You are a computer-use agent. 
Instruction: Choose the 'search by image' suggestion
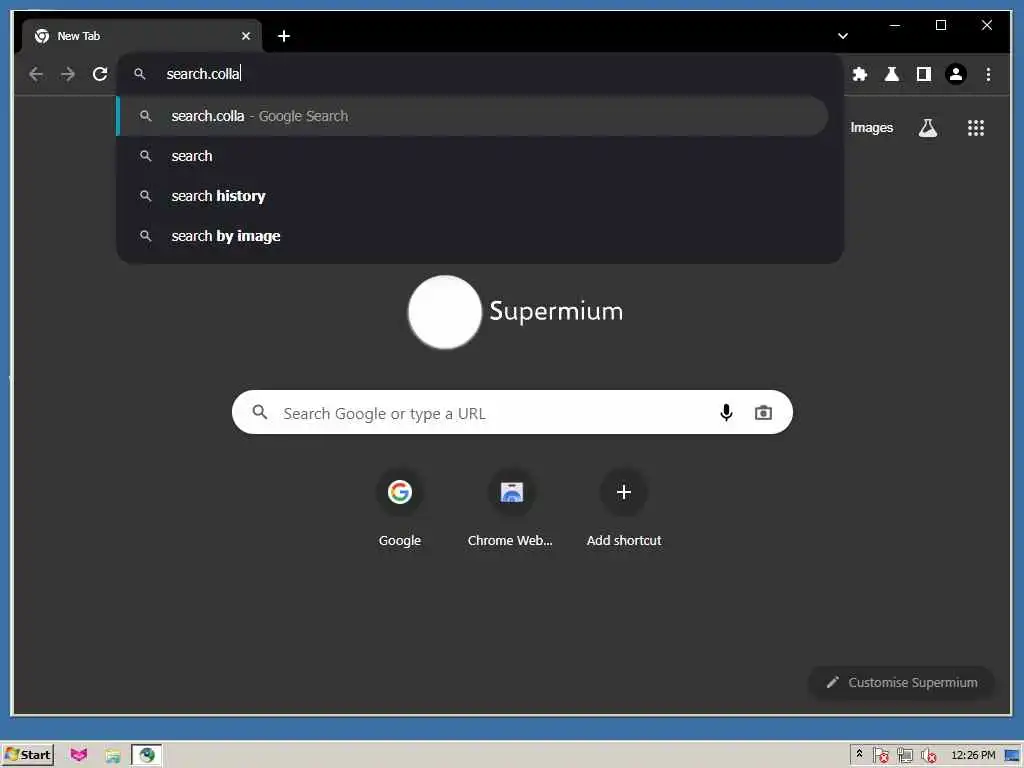click(x=473, y=236)
